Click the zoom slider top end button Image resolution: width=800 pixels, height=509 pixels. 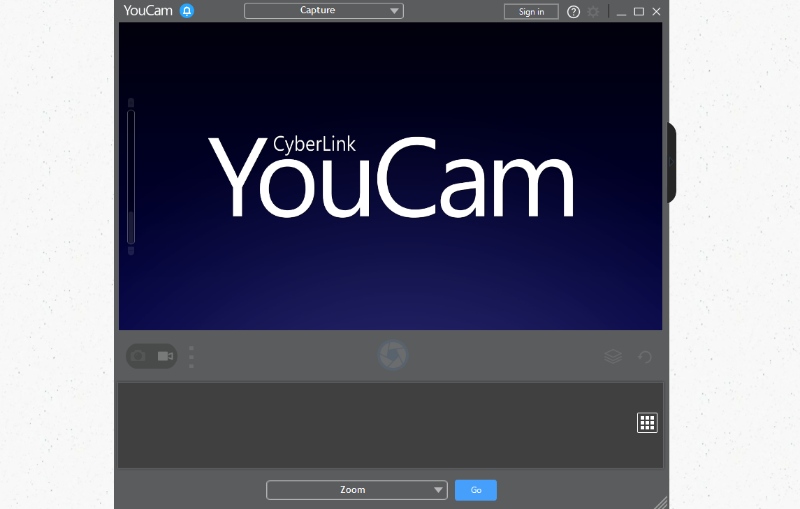[x=131, y=103]
